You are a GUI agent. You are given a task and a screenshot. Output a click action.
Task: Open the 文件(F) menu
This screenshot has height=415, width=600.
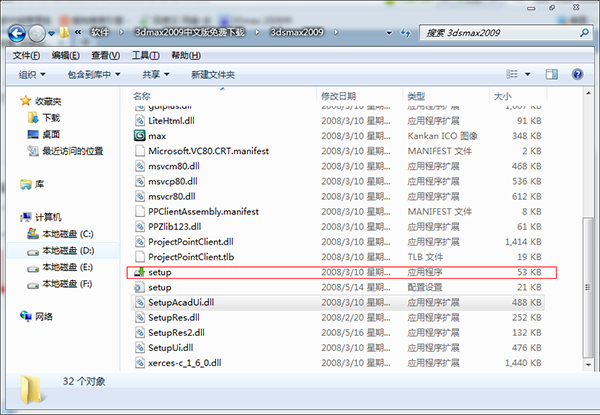click(x=26, y=56)
